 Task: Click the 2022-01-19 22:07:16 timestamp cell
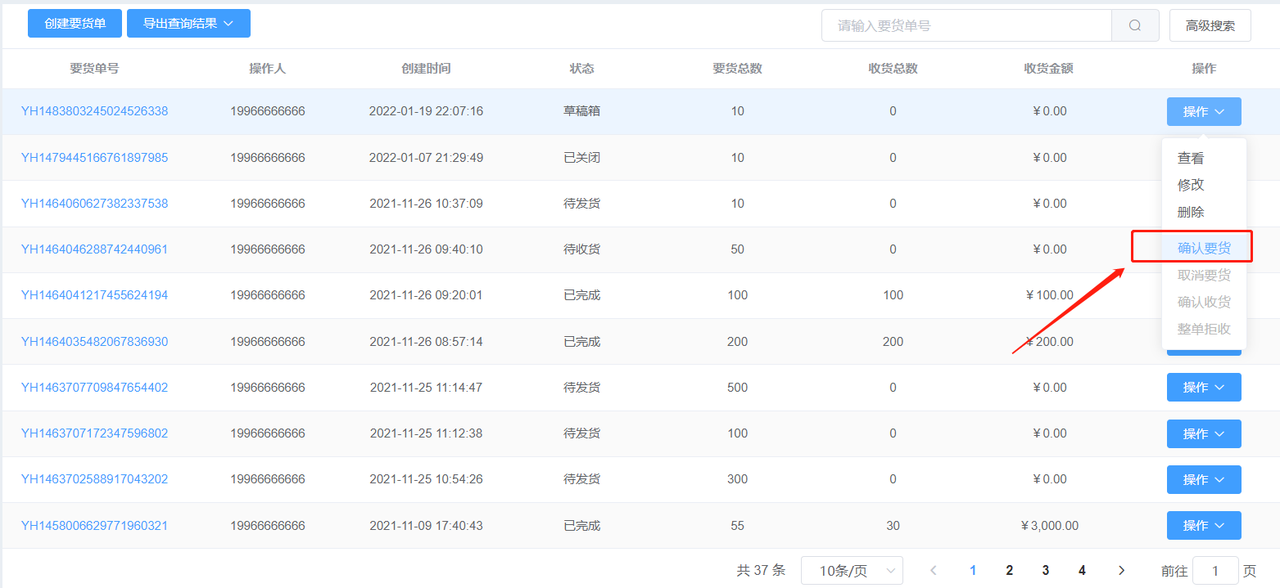tap(426, 111)
